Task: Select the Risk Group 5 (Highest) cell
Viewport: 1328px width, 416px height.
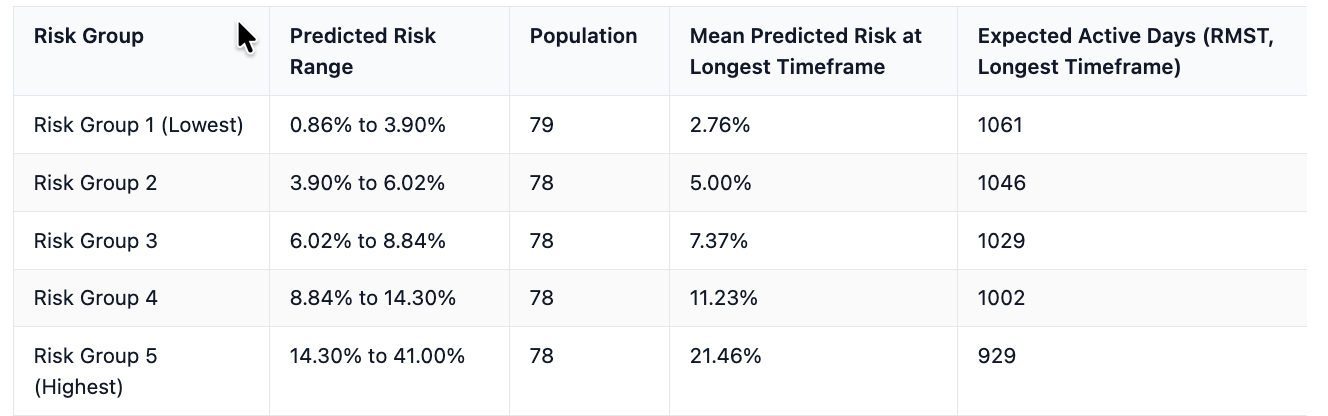Action: pos(96,371)
